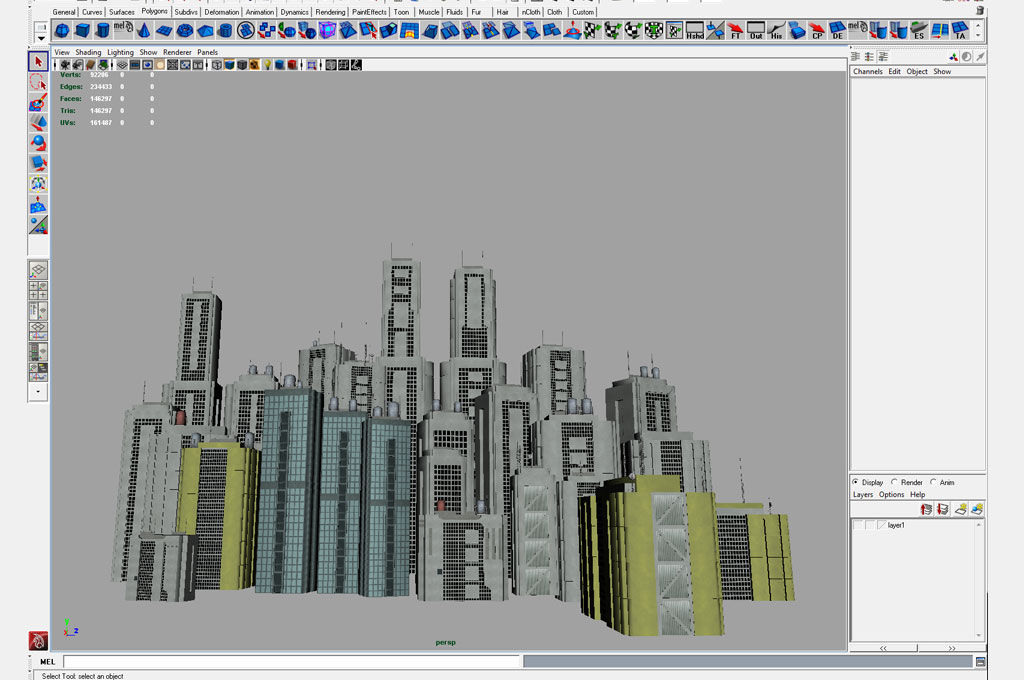The width and height of the screenshot is (1024, 680).
Task: Choose the Show manipulator tool
Action: [38, 225]
